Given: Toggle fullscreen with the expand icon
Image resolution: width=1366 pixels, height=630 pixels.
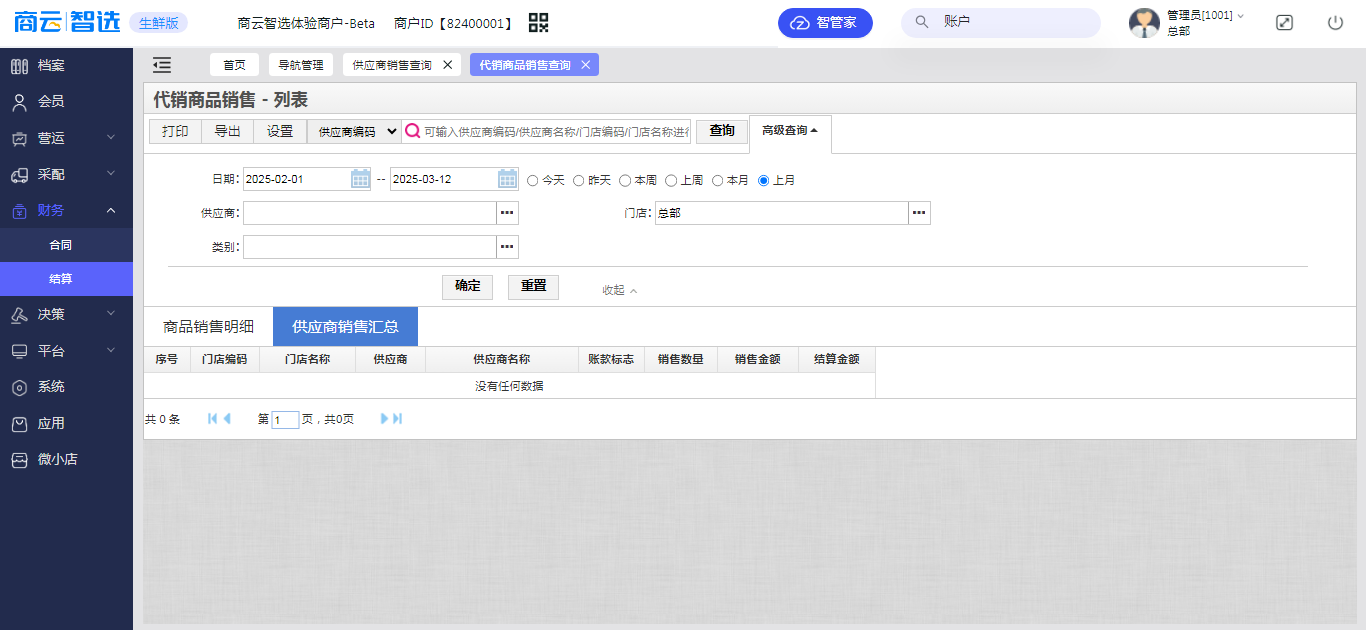Looking at the screenshot, I should point(1284,23).
